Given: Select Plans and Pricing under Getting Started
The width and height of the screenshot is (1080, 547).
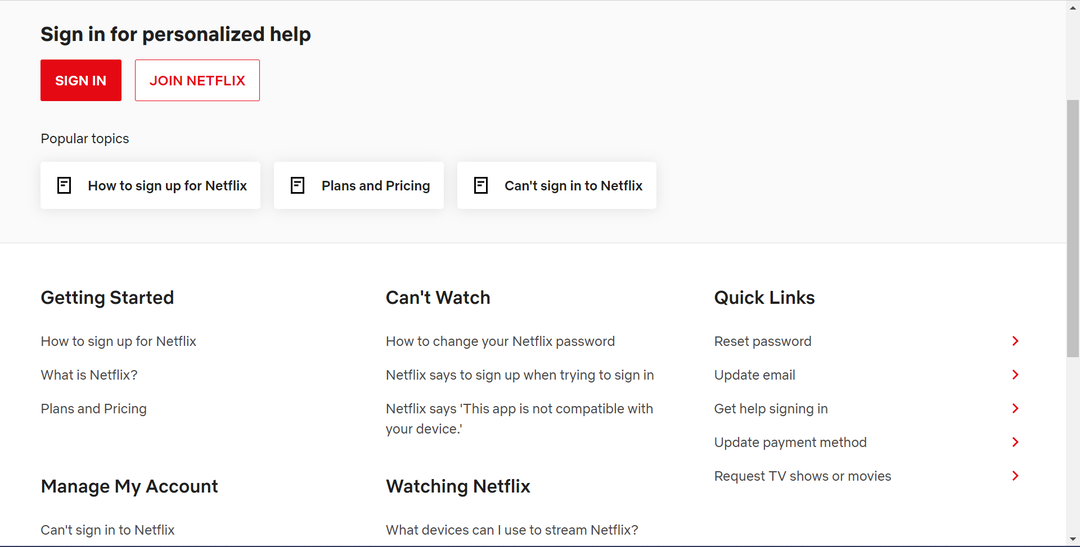Looking at the screenshot, I should [94, 409].
